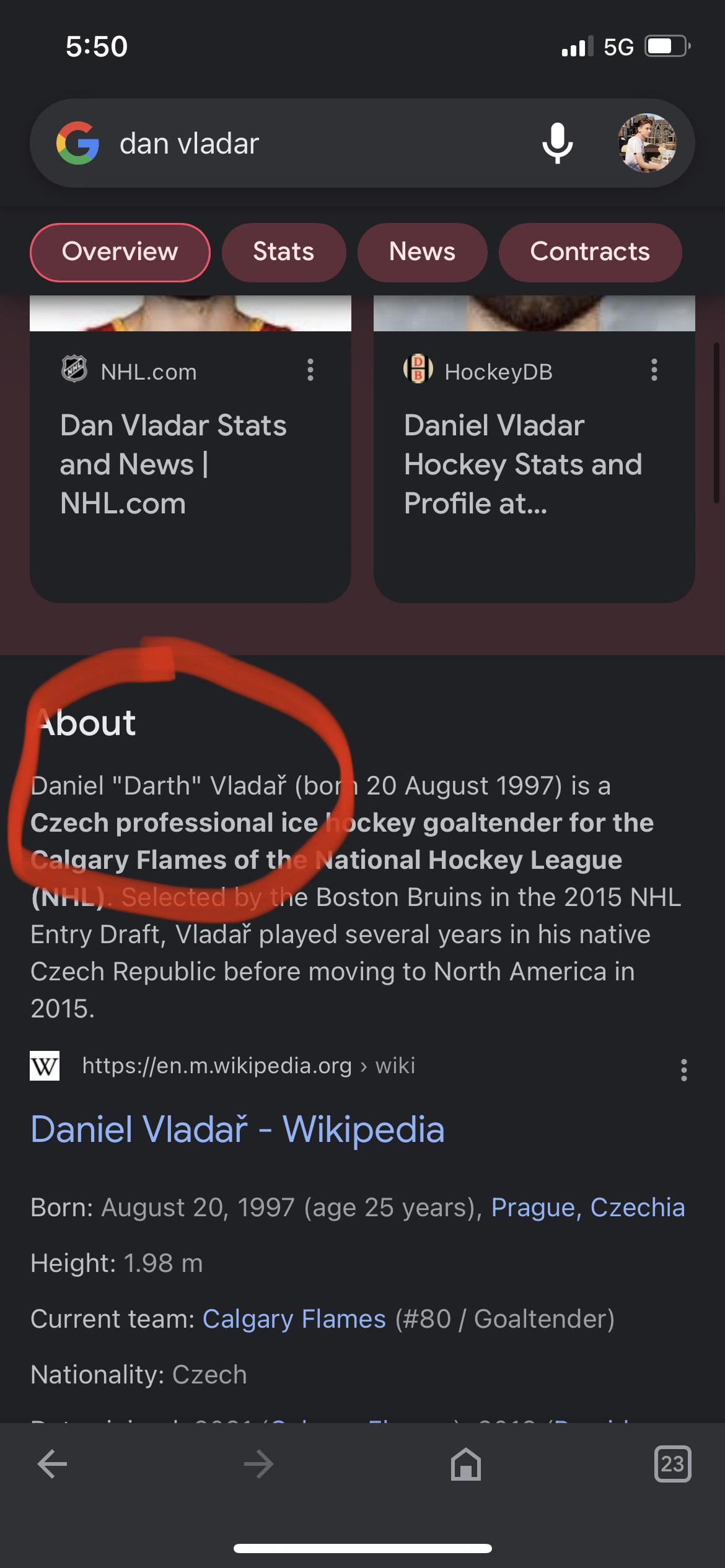
Task: Go back using browser back arrow
Action: pos(52,1465)
